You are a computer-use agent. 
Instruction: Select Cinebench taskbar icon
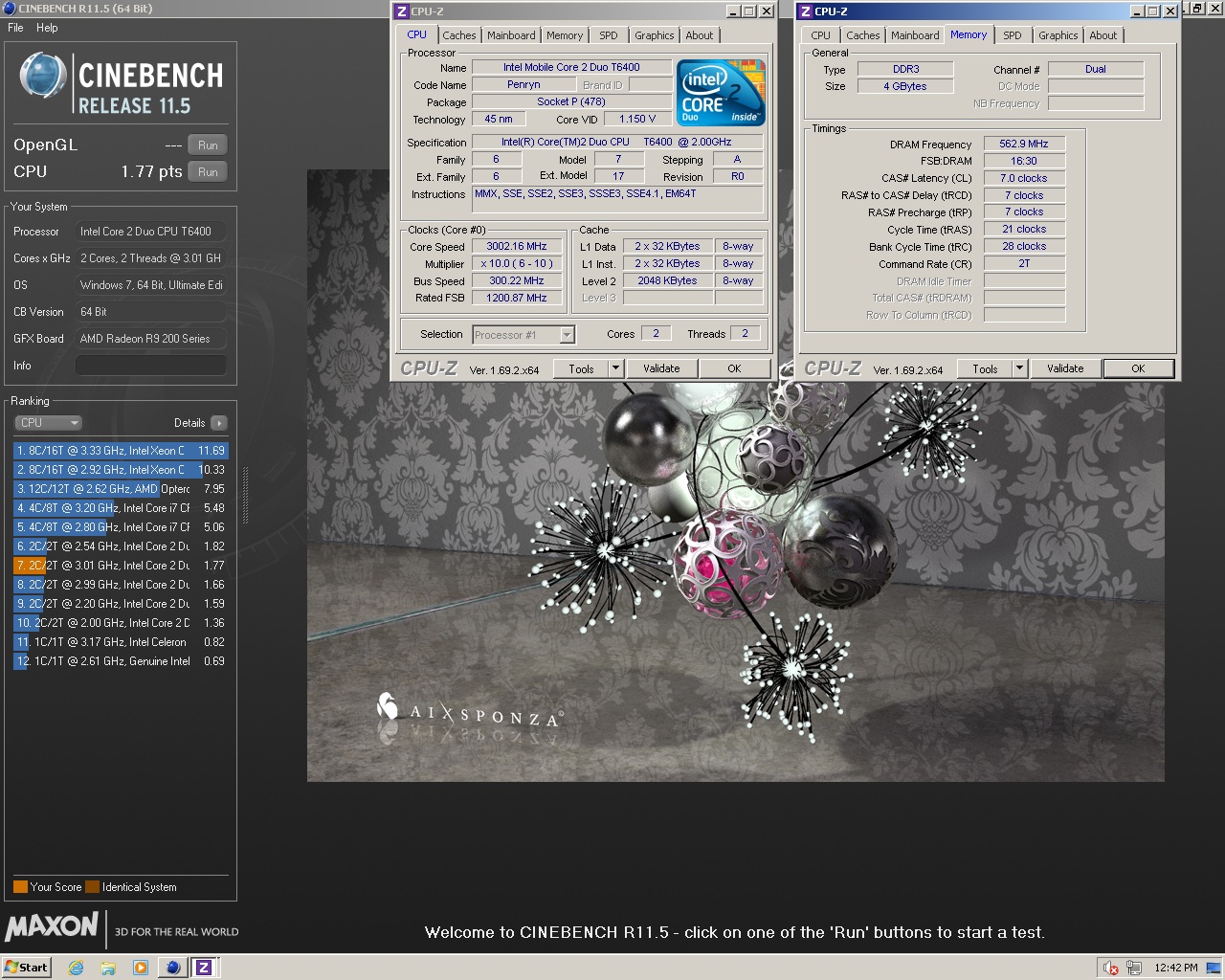pyautogui.click(x=172, y=968)
